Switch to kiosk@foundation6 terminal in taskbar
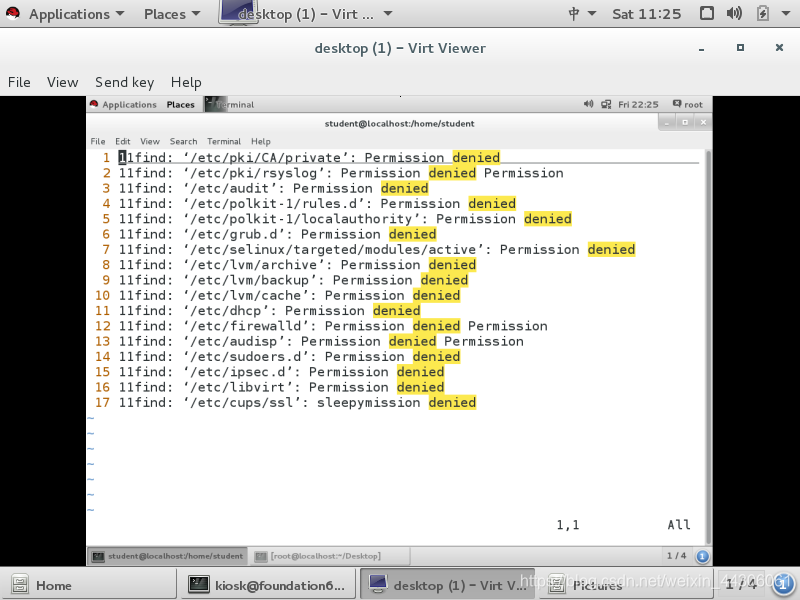 click(x=267, y=586)
